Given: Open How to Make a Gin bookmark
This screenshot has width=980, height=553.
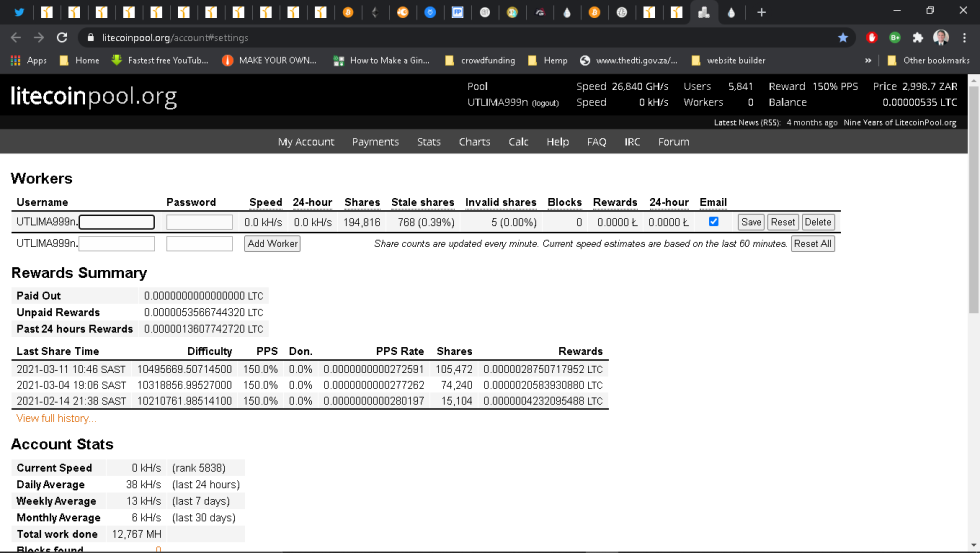Looking at the screenshot, I should click(381, 61).
